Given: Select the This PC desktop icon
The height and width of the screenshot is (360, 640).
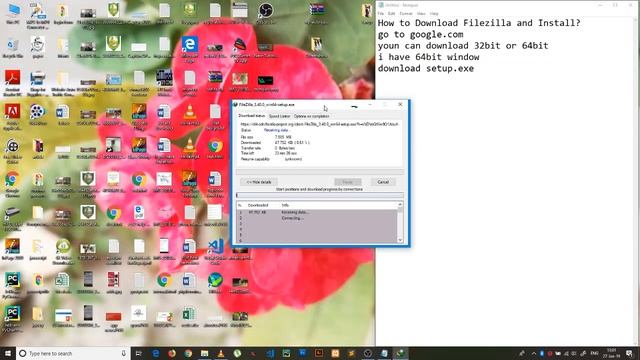Looking at the screenshot, I should coord(13,13).
